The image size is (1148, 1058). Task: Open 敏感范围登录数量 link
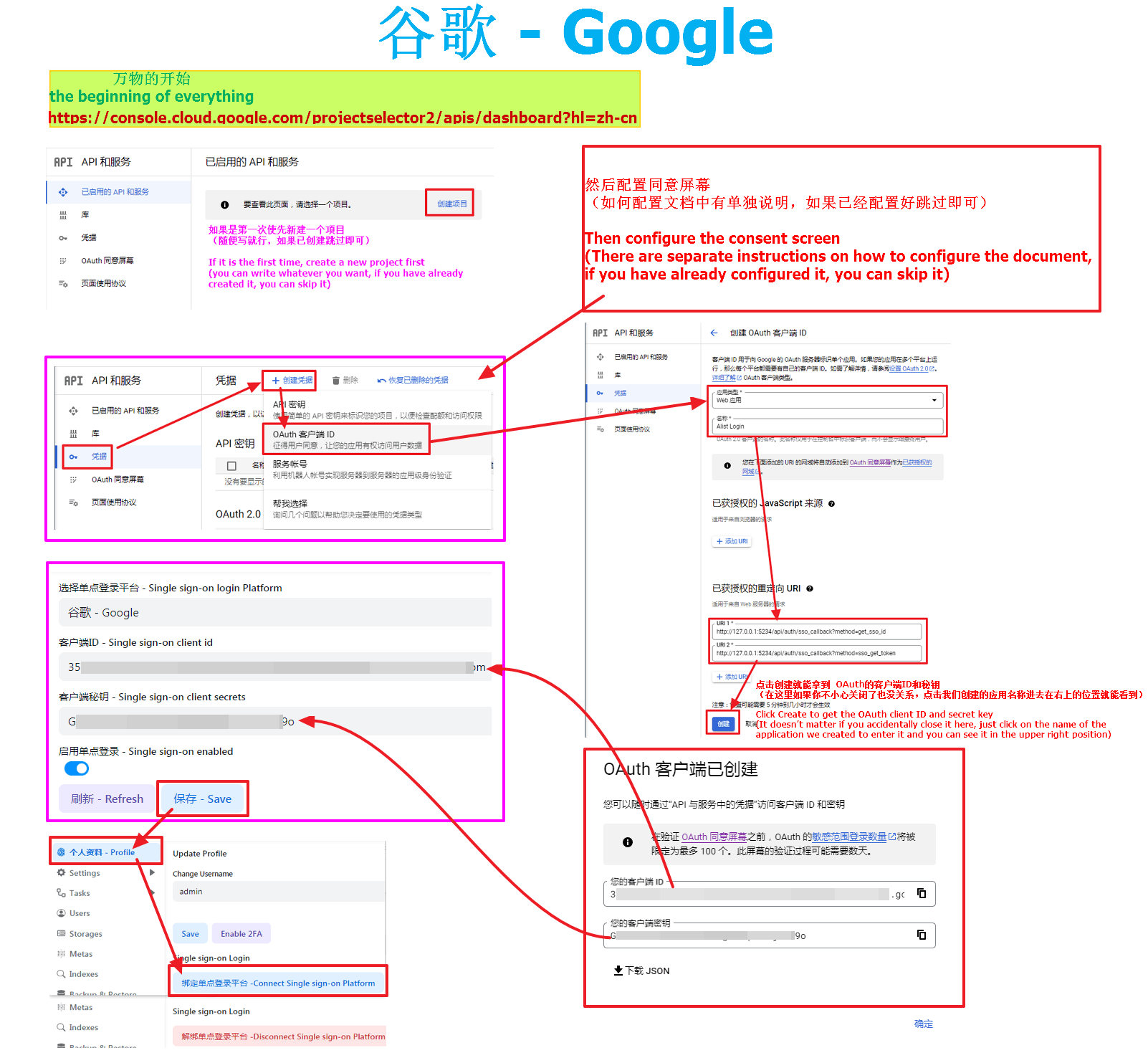[x=853, y=837]
